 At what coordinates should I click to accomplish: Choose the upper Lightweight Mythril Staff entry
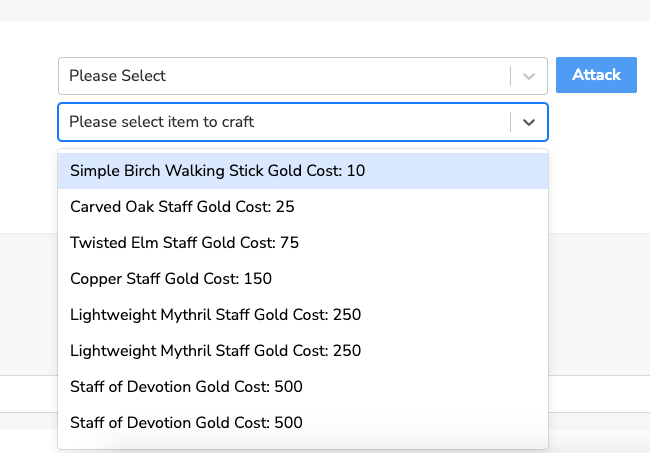point(303,315)
